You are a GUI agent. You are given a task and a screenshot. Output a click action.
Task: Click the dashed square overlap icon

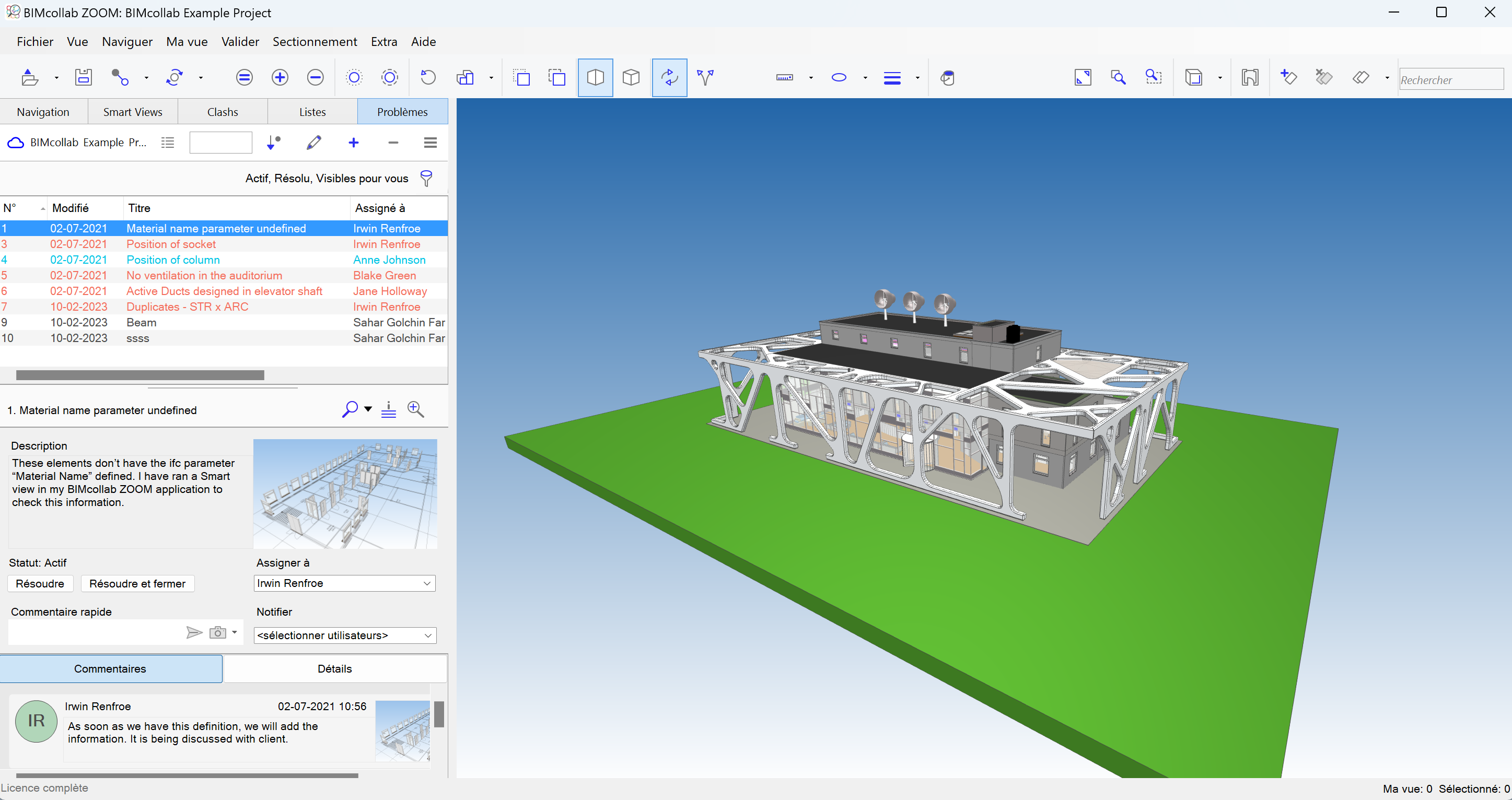coord(557,77)
